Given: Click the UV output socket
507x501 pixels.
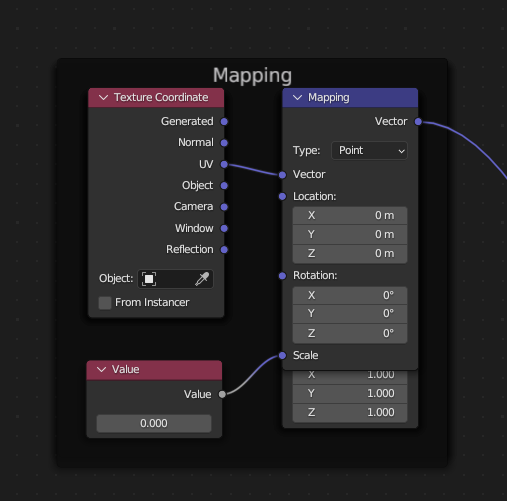Looking at the screenshot, I should [x=224, y=164].
